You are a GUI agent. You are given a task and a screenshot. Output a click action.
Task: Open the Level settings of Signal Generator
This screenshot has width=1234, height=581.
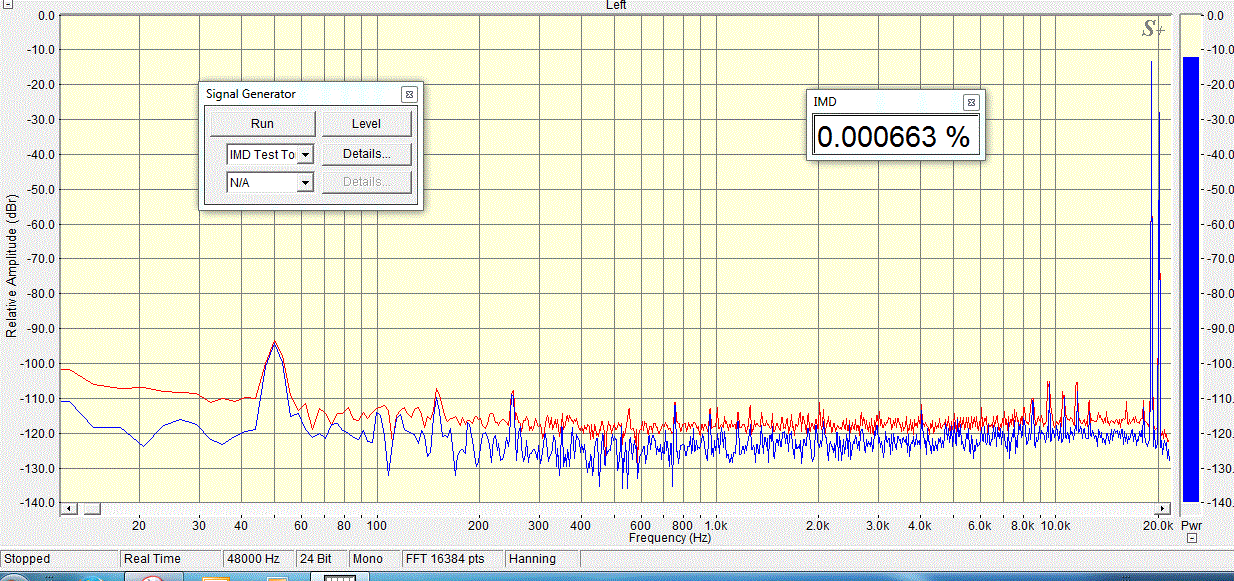(x=366, y=124)
